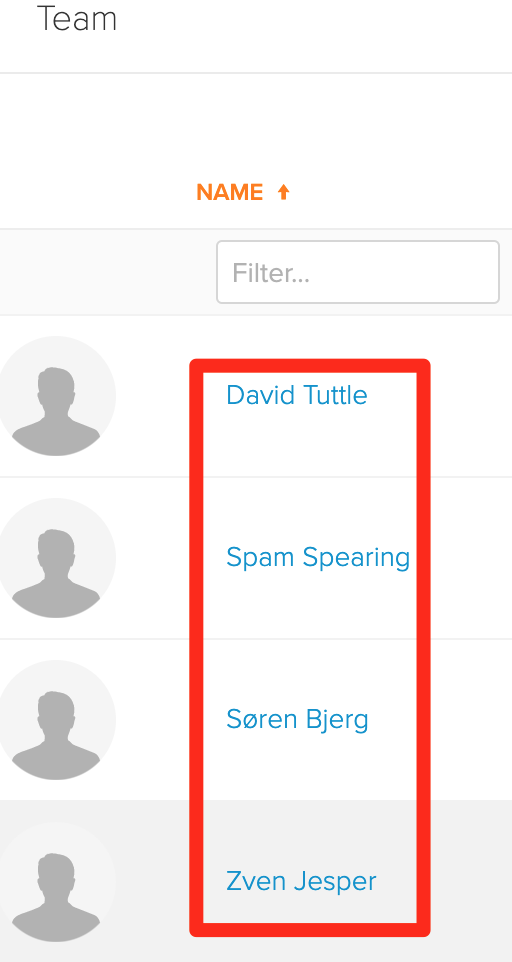Select the Søren Bjerg table row
Screen dimensions: 512x962
[256, 720]
